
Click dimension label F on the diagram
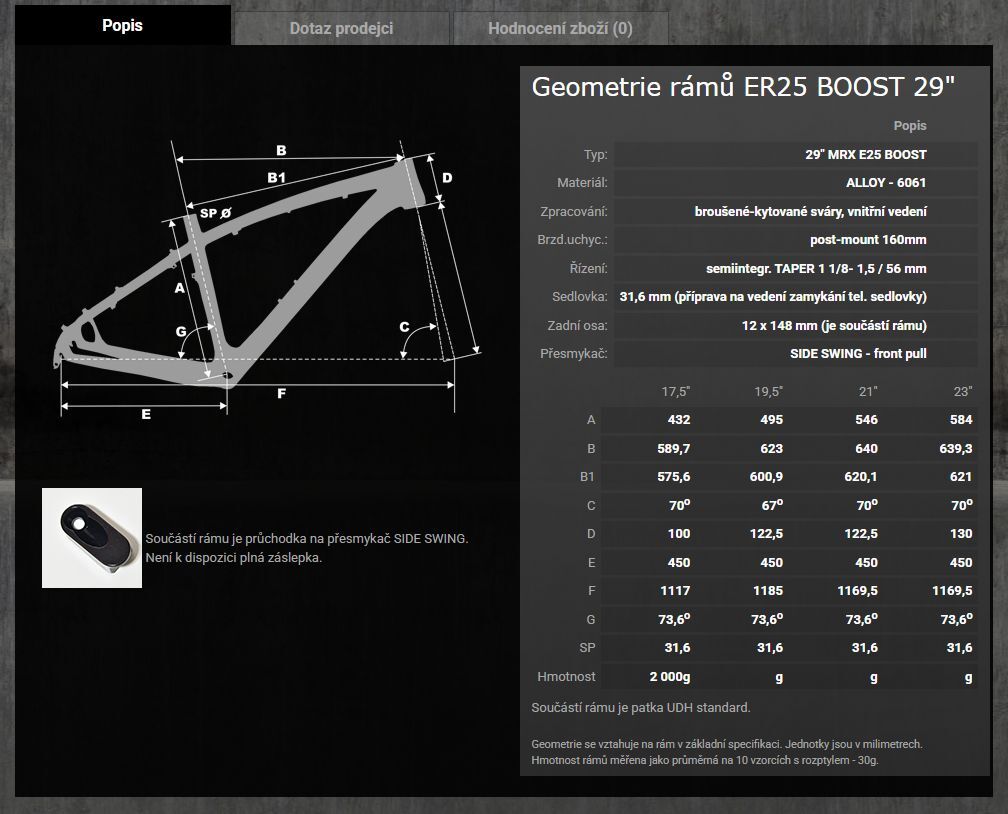281,394
